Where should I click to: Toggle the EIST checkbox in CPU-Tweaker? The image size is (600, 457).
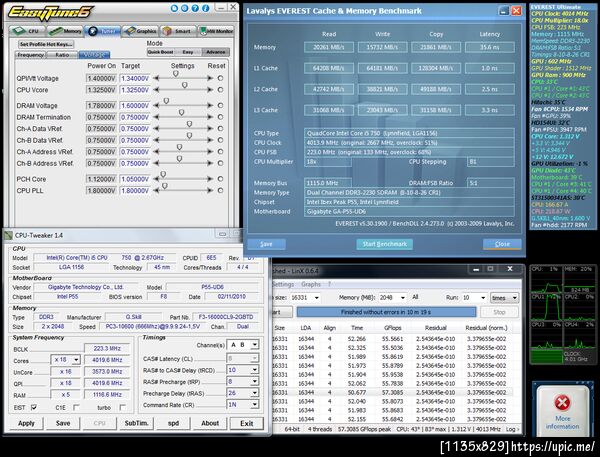click(34, 407)
